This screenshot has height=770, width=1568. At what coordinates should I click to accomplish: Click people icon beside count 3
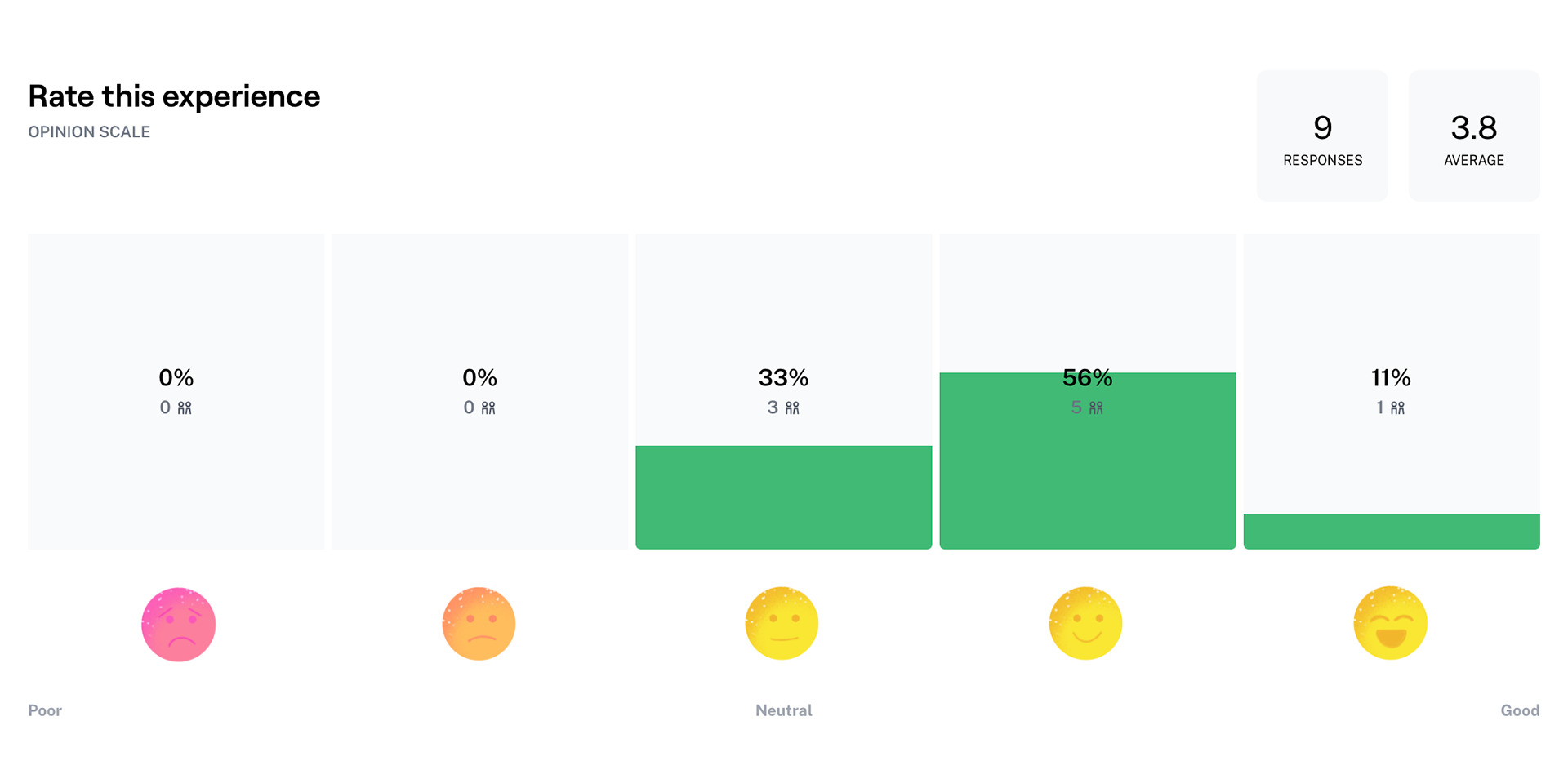(792, 407)
